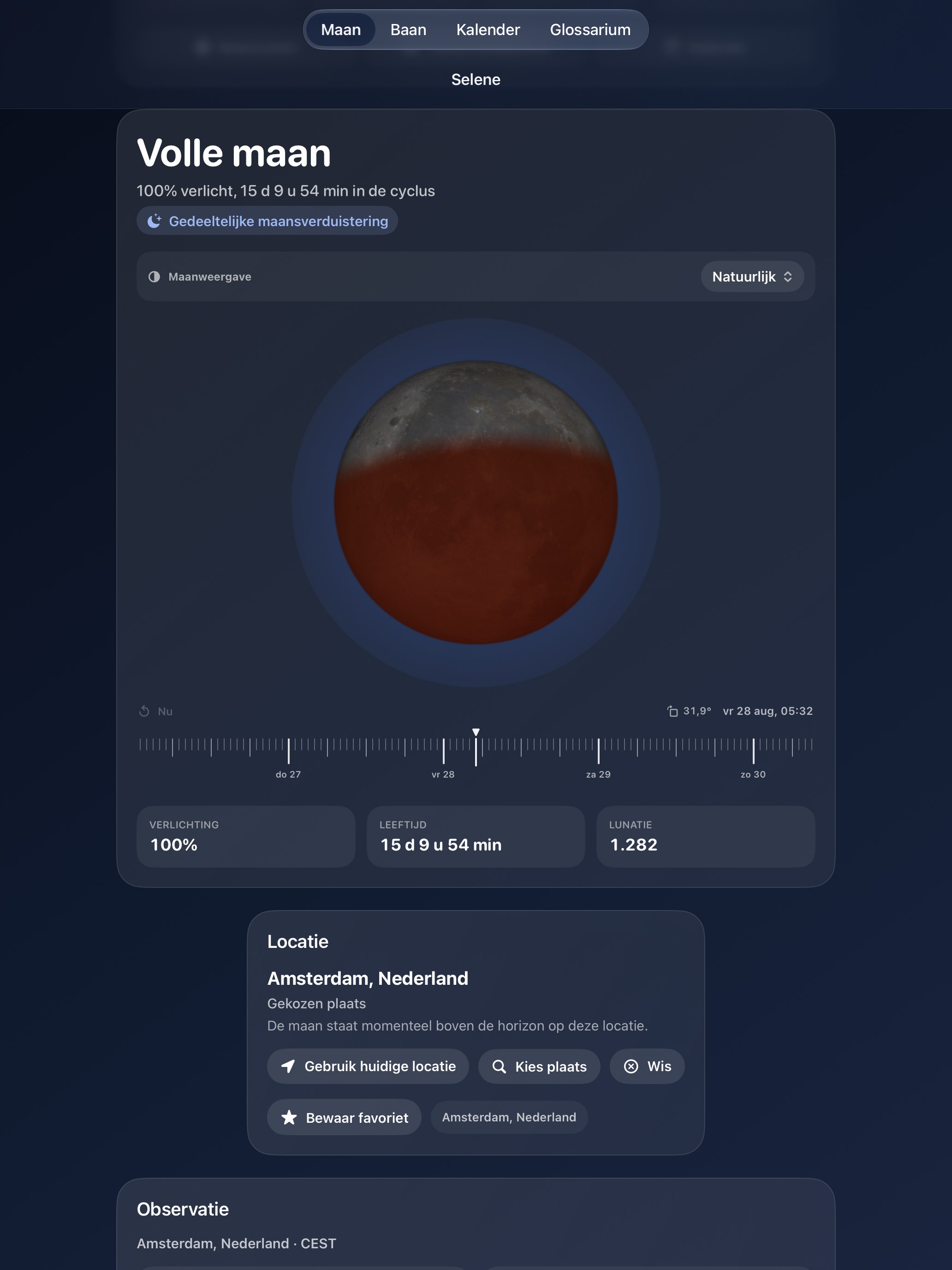Viewport: 952px width, 1270px height.
Task: Click the Maanweergave half-circle icon
Action: point(154,277)
